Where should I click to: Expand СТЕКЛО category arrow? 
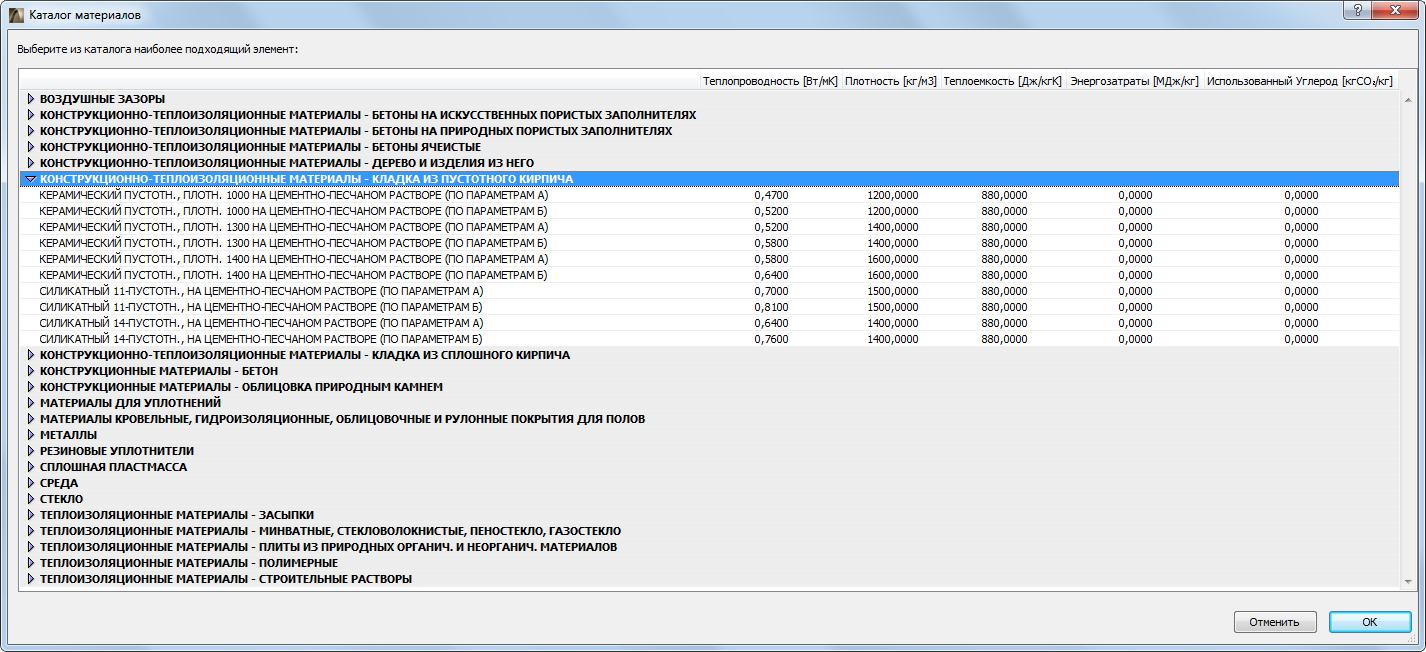pyautogui.click(x=31, y=499)
